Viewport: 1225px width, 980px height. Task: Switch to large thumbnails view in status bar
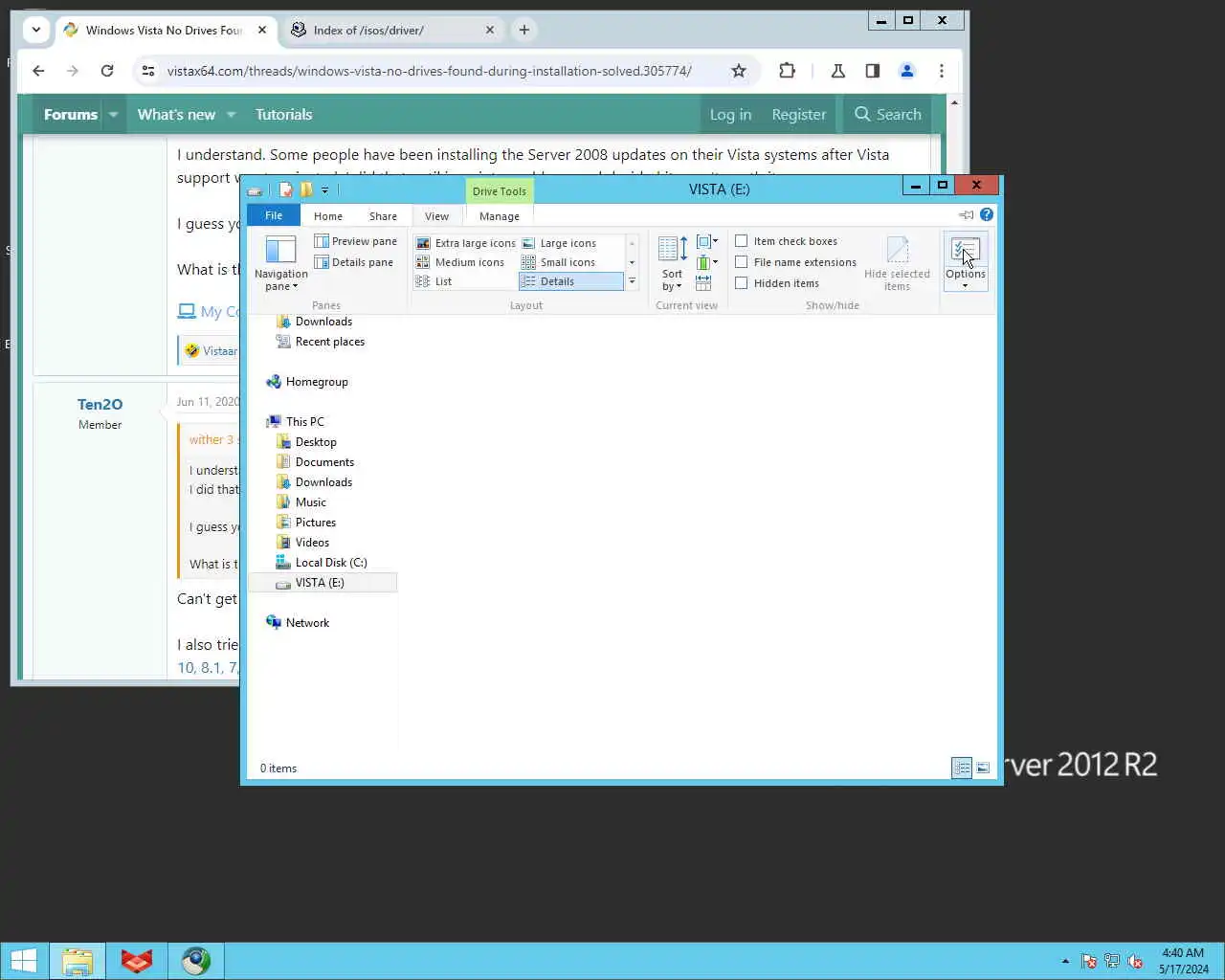coord(983,768)
